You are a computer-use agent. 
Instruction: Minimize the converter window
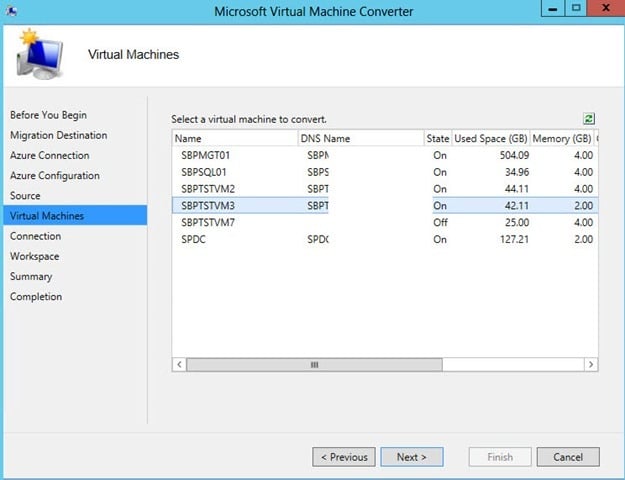(552, 8)
